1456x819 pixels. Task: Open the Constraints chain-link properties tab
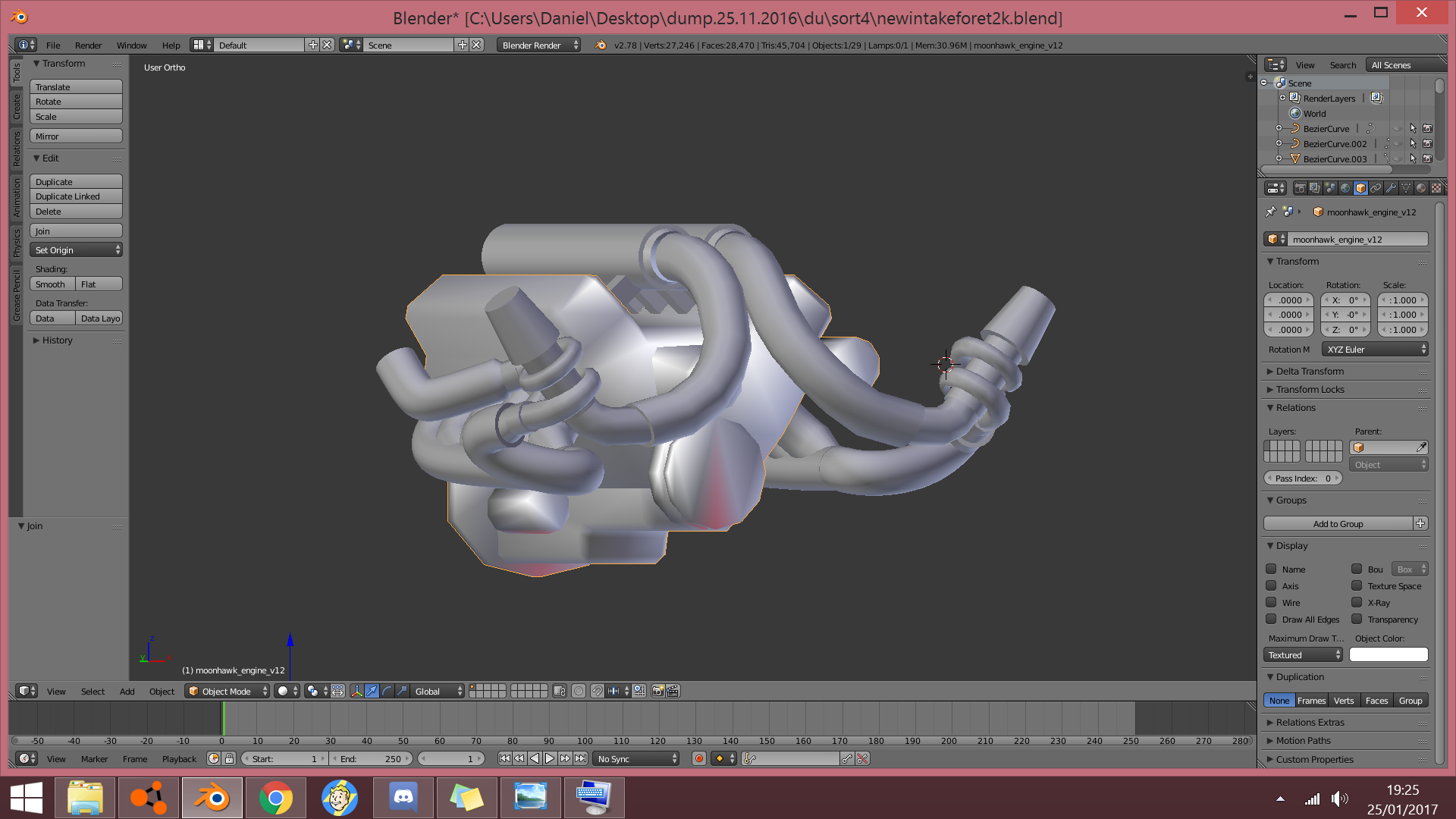click(x=1376, y=188)
